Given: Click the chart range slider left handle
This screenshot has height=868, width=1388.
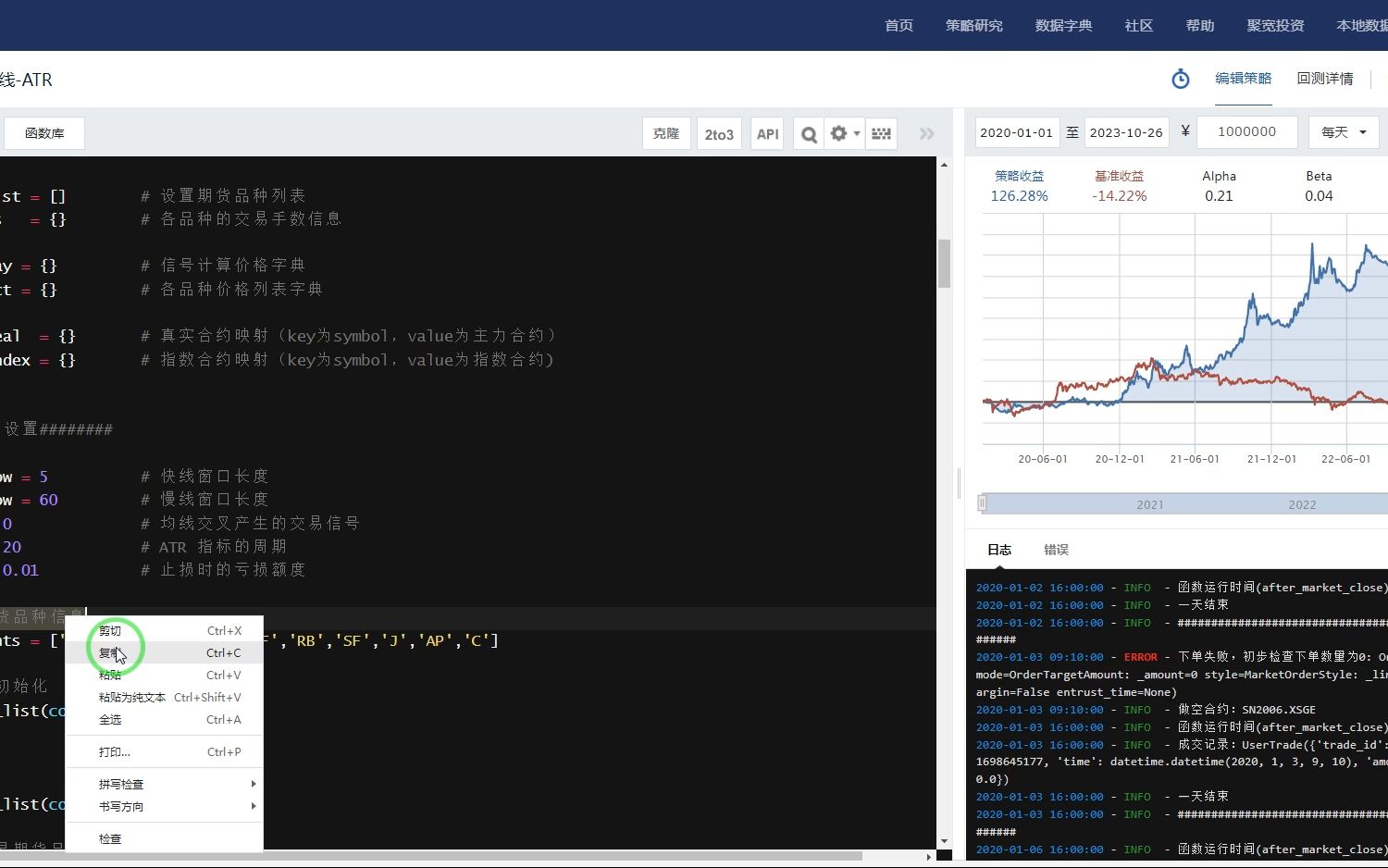Looking at the screenshot, I should (x=982, y=503).
